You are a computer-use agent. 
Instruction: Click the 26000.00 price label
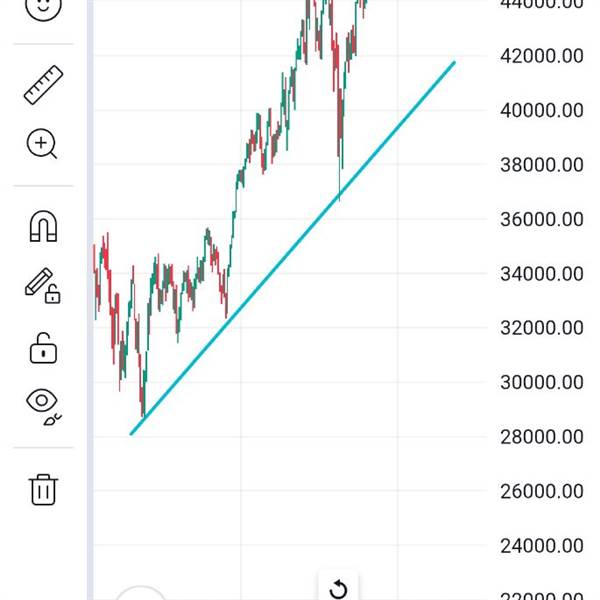(x=541, y=491)
